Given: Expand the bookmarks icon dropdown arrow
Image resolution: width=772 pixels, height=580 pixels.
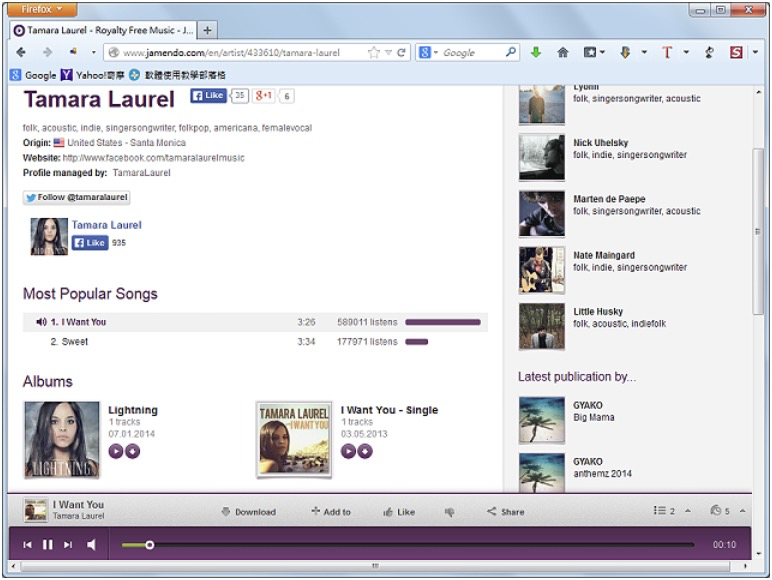Looking at the screenshot, I should click(603, 52).
